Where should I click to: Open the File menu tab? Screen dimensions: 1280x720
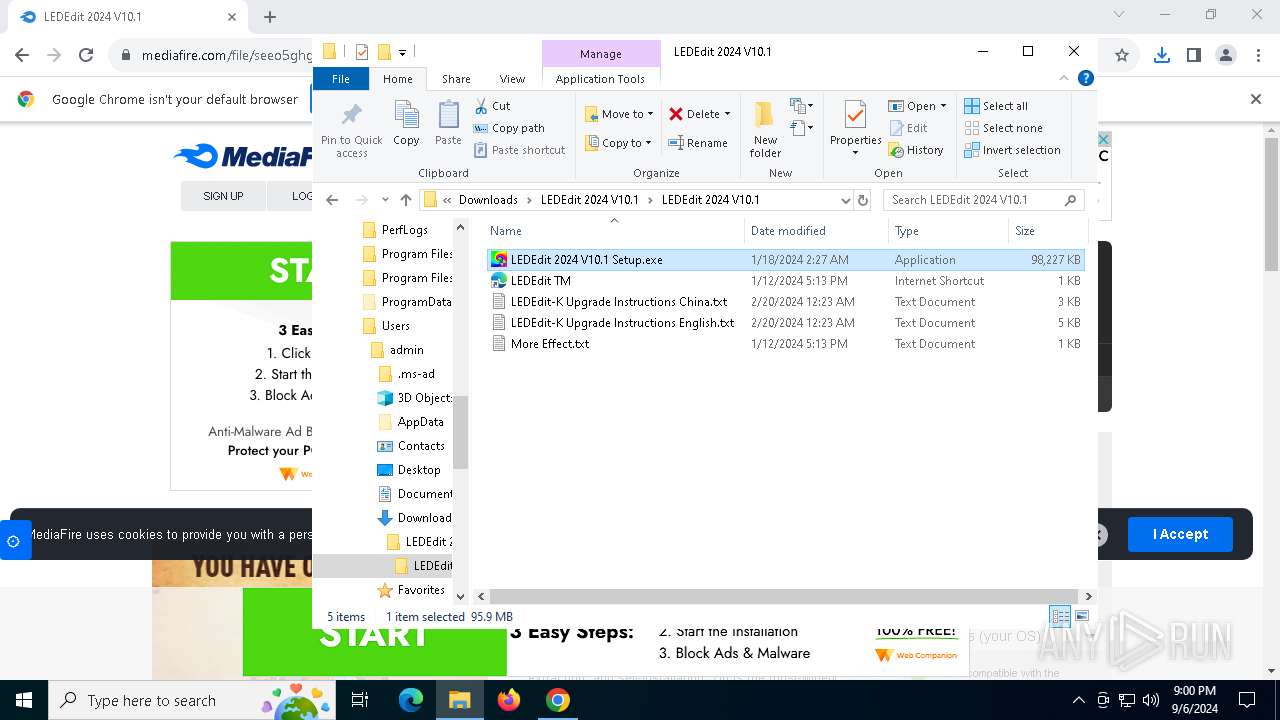tap(341, 79)
